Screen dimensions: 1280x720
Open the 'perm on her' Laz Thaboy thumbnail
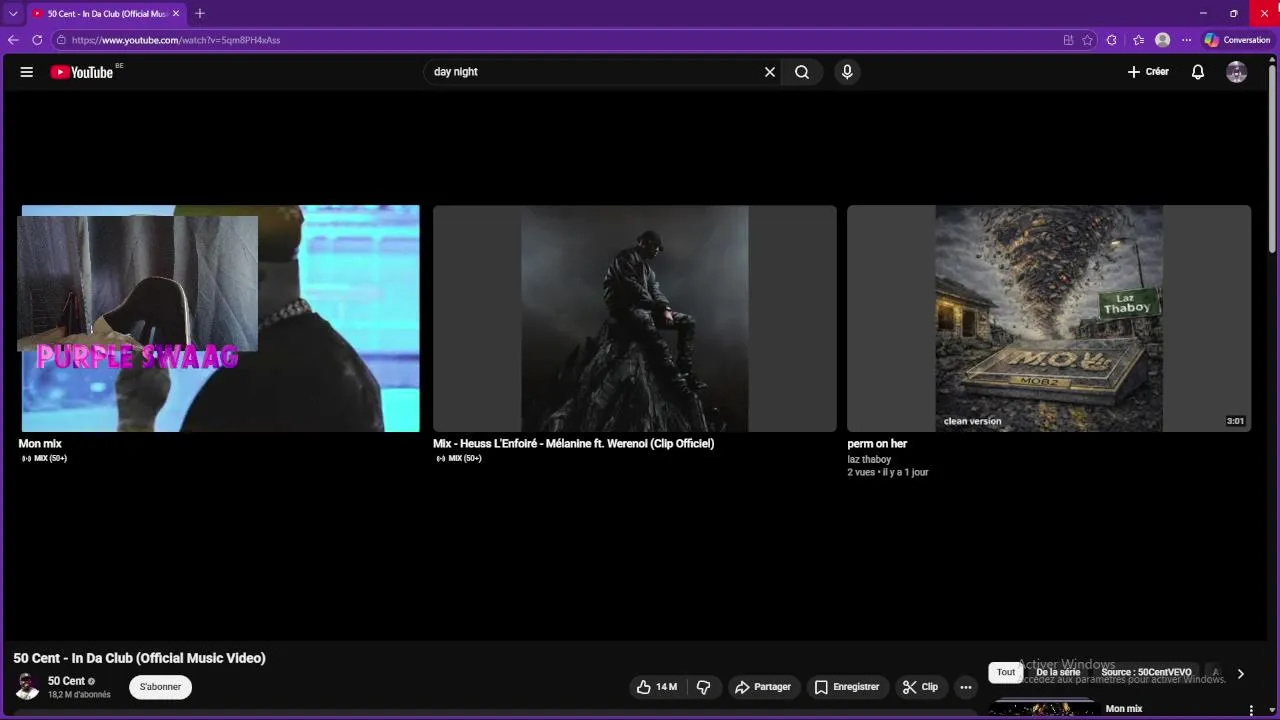1049,318
